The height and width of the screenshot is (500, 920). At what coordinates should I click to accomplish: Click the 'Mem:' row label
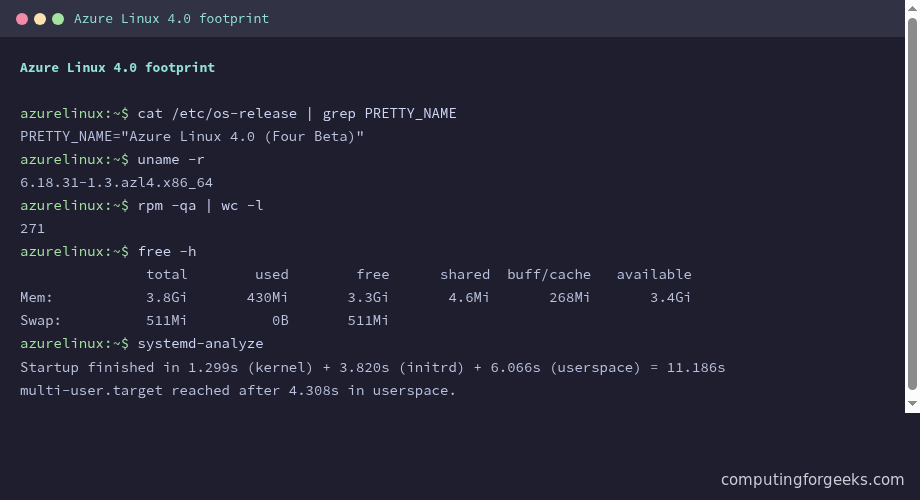[x=36, y=298]
